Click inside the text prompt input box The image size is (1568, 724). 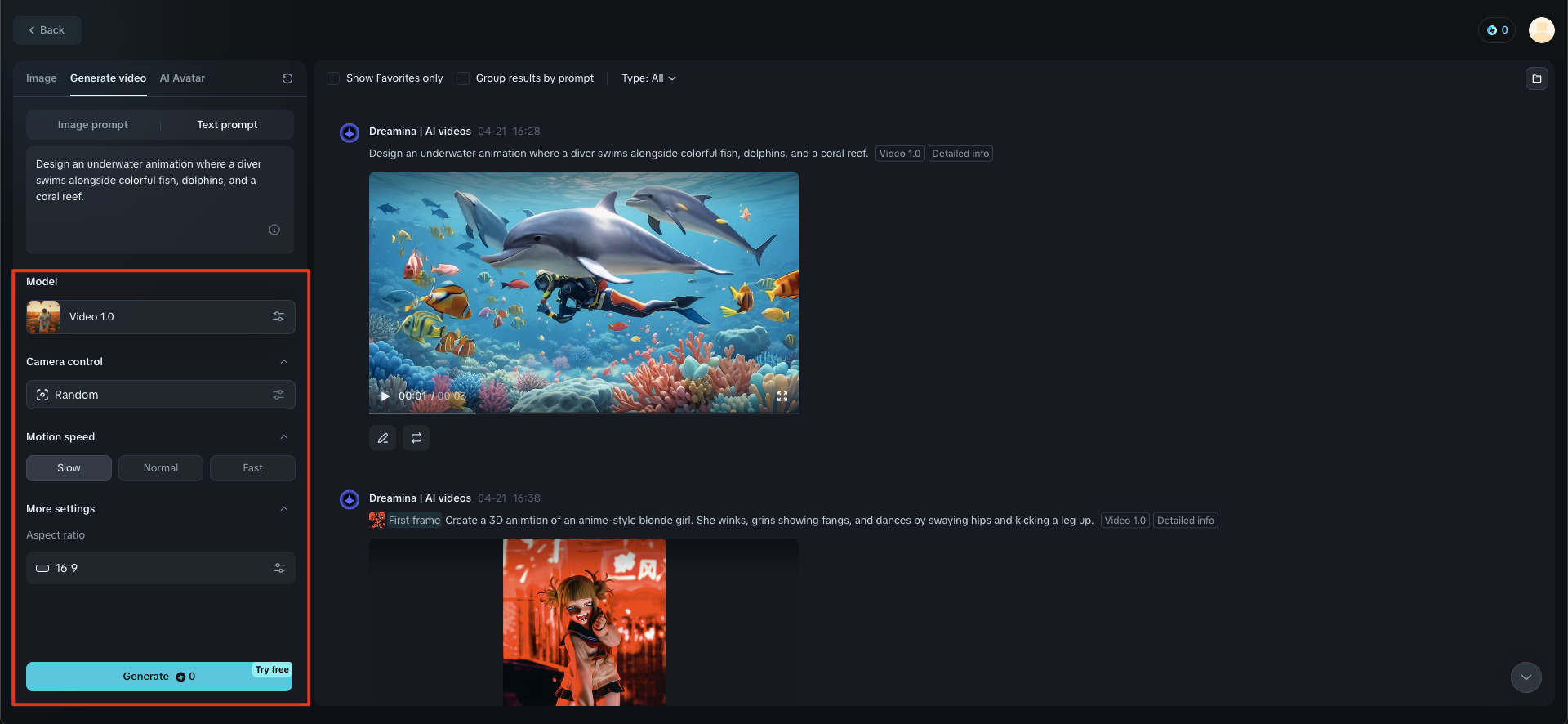(160, 200)
